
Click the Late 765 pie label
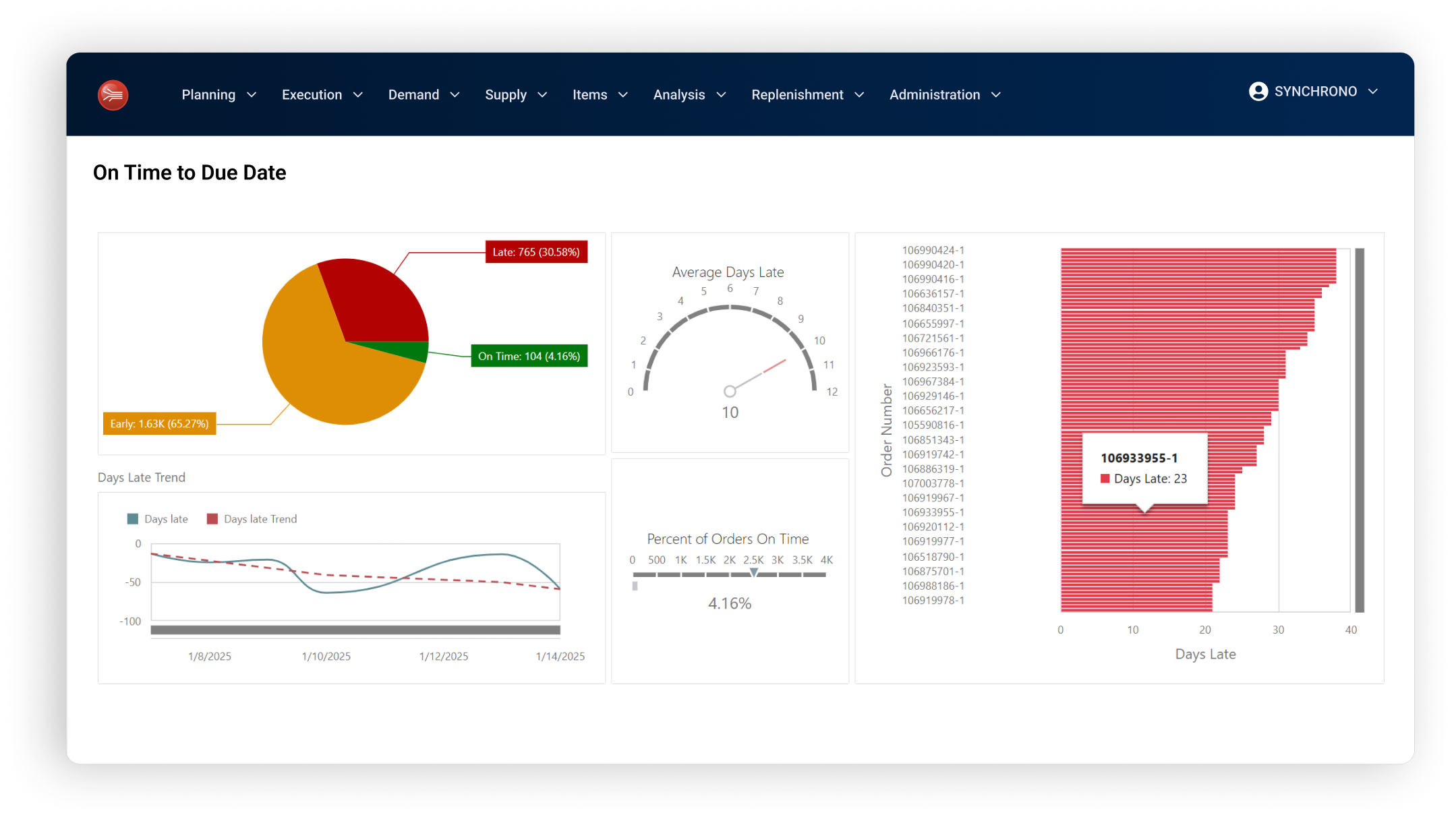point(536,252)
